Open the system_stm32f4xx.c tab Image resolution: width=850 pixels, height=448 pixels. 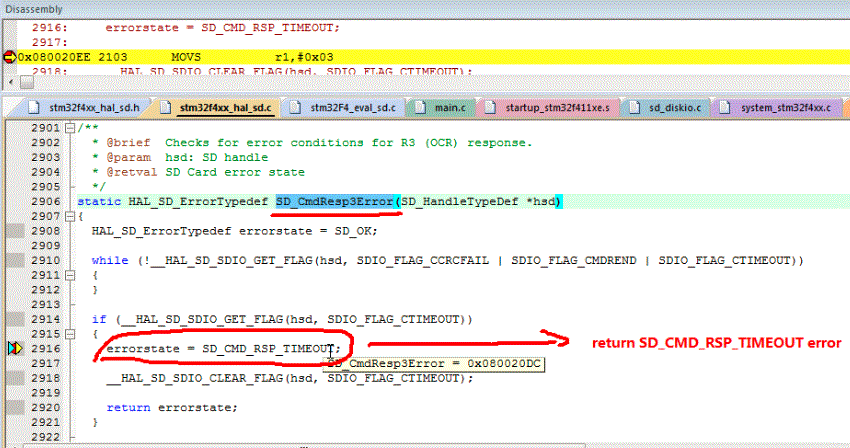click(x=777, y=108)
